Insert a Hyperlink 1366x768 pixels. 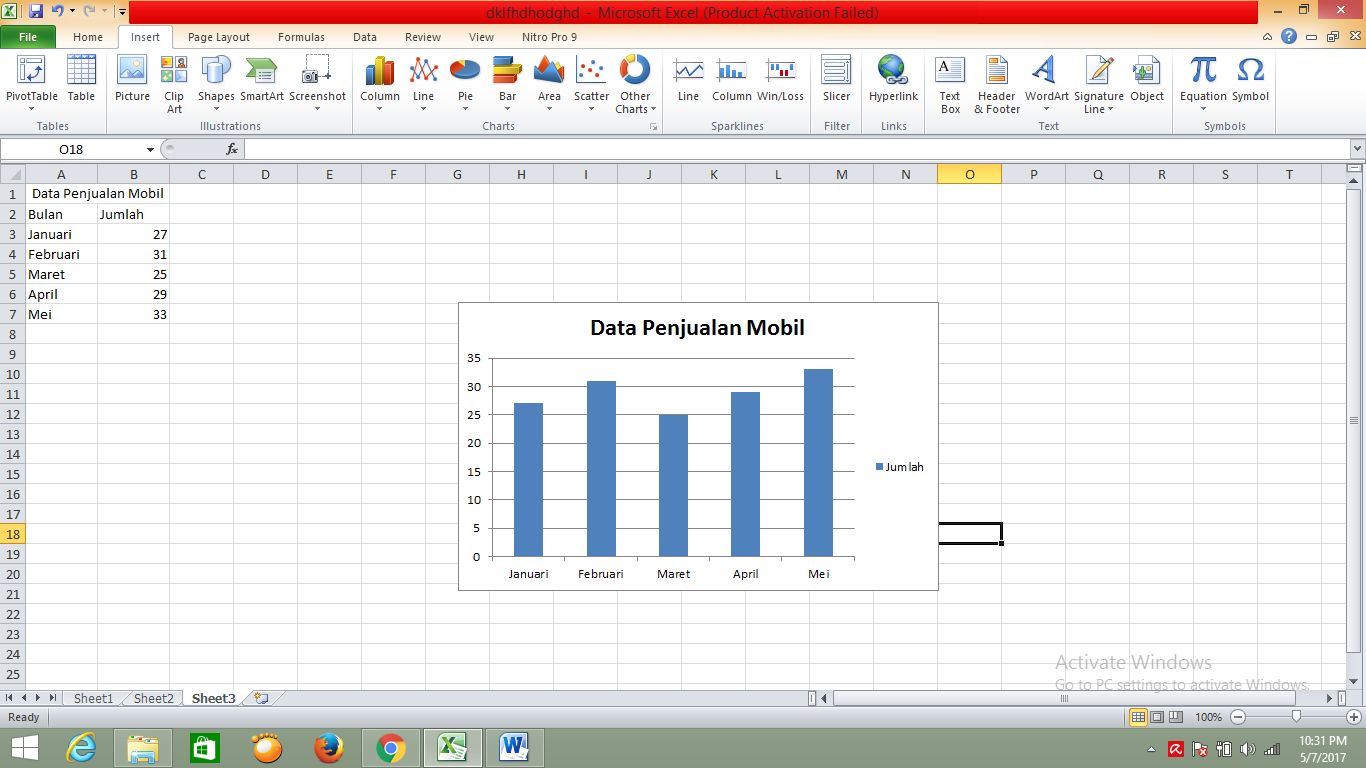point(893,80)
